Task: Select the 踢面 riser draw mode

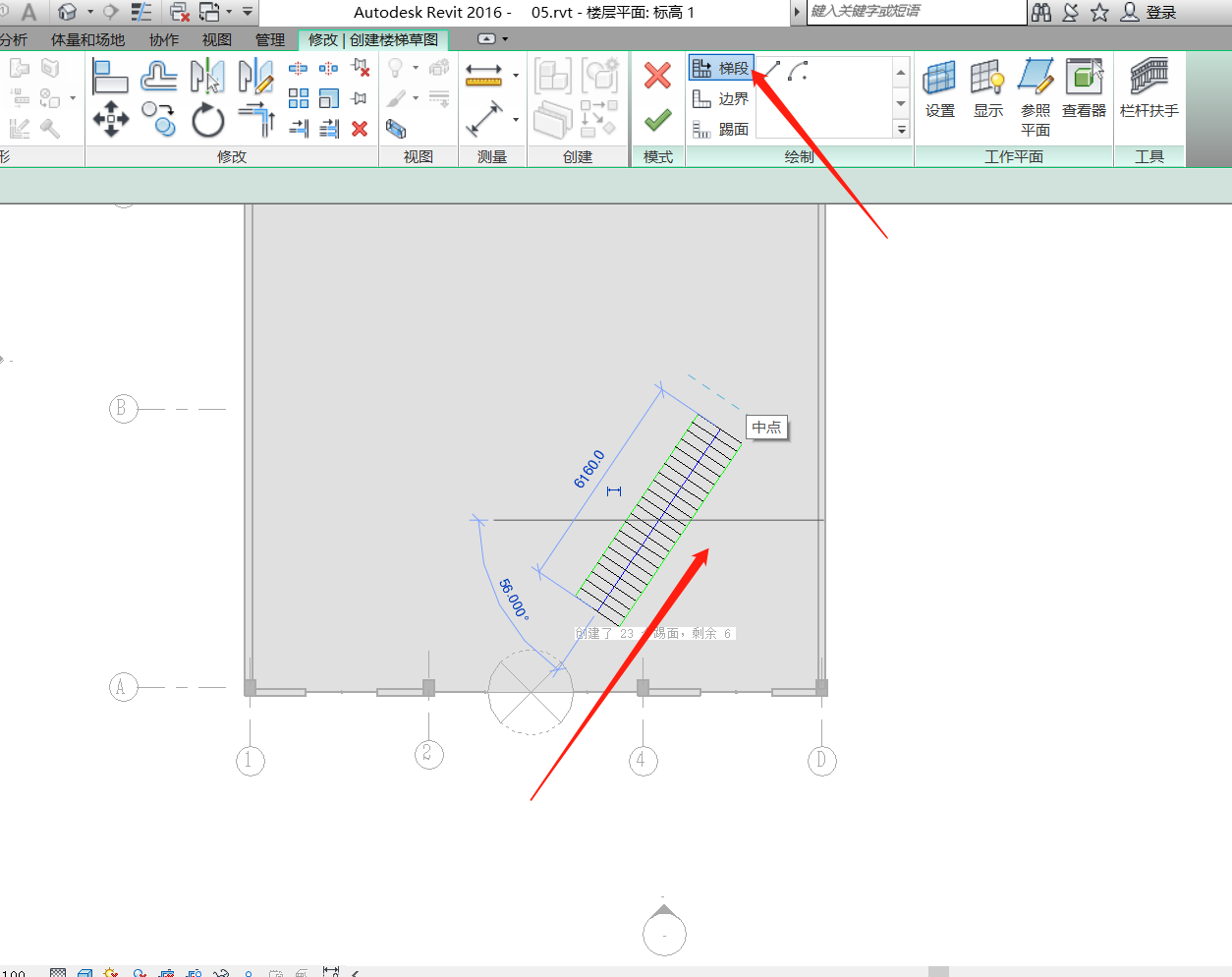Action: pyautogui.click(x=721, y=129)
